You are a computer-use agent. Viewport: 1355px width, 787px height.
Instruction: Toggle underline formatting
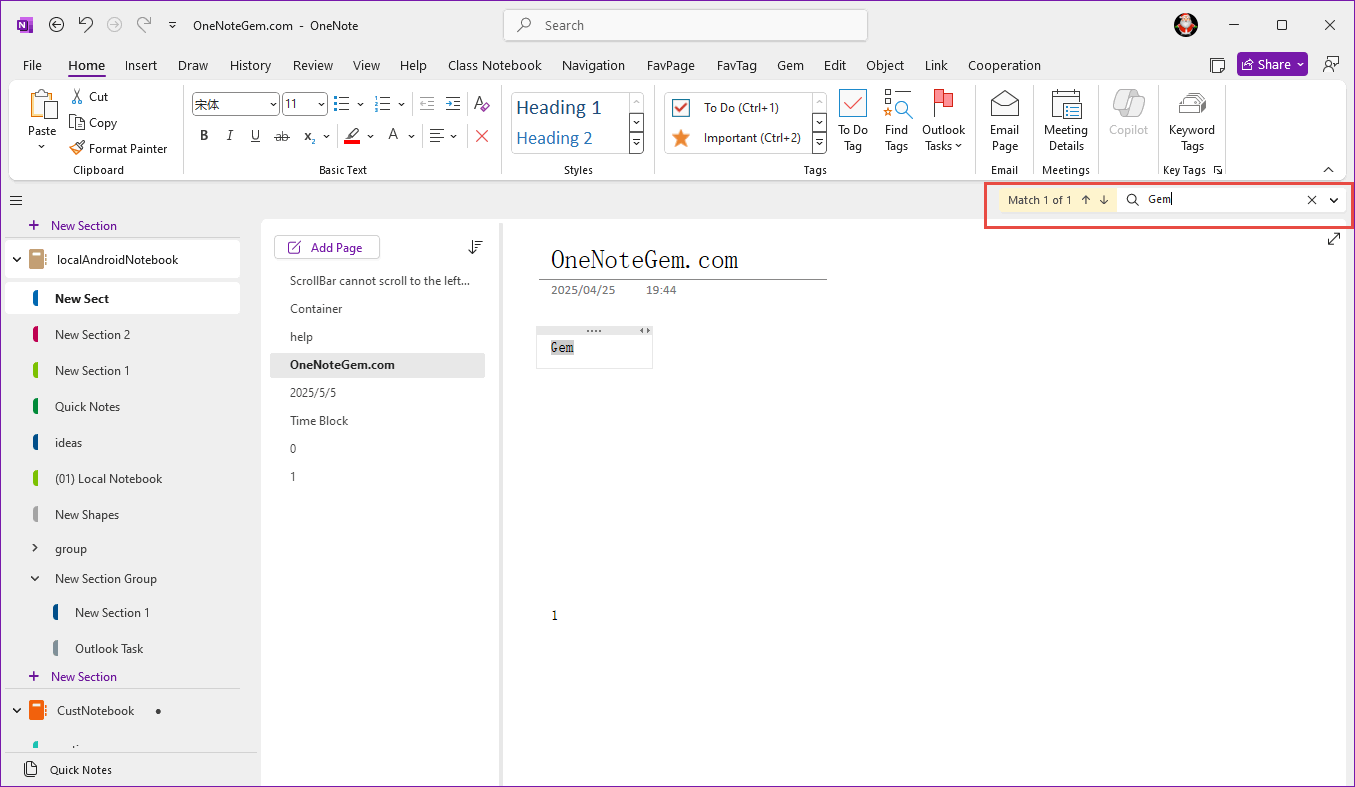[x=255, y=136]
